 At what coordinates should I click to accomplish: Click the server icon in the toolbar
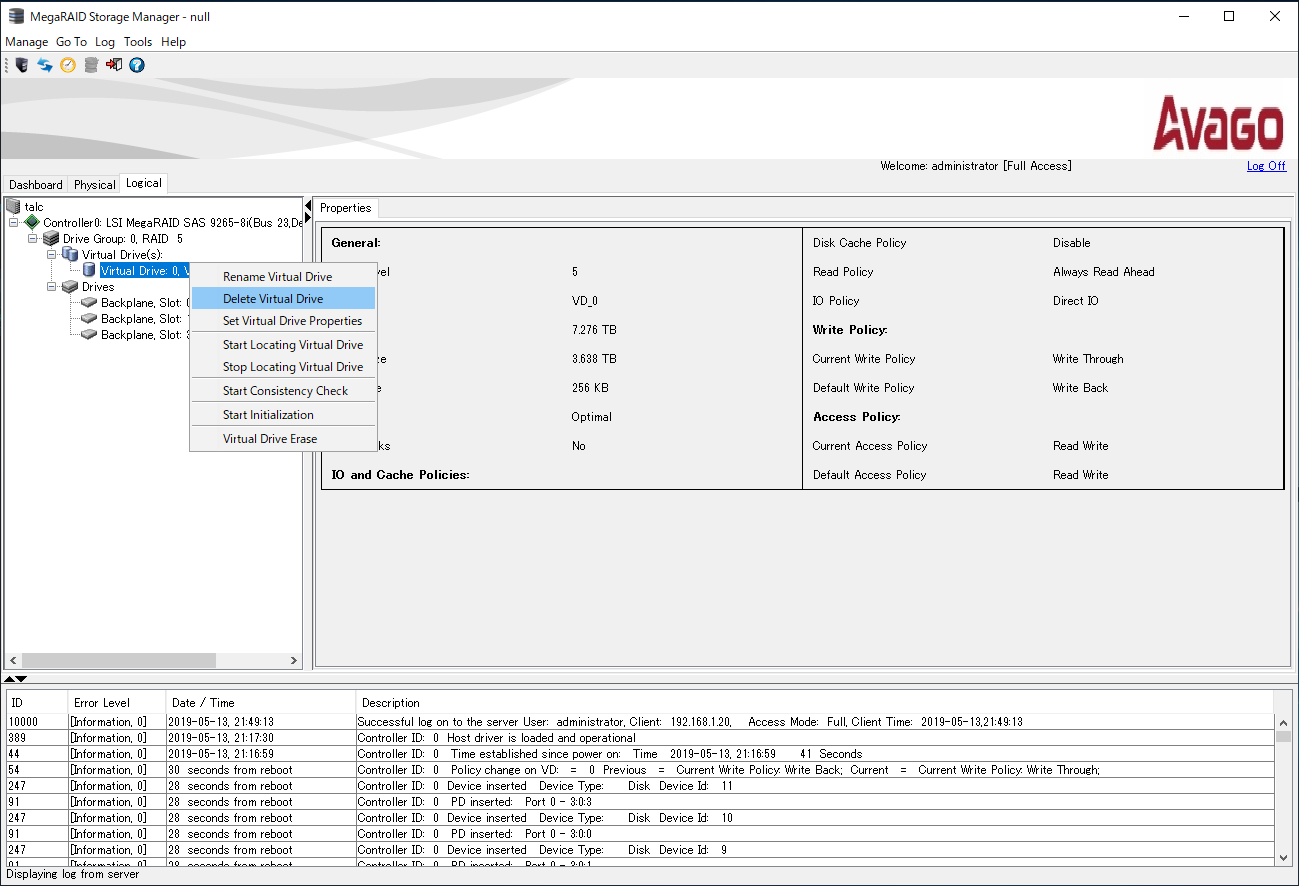coord(22,65)
